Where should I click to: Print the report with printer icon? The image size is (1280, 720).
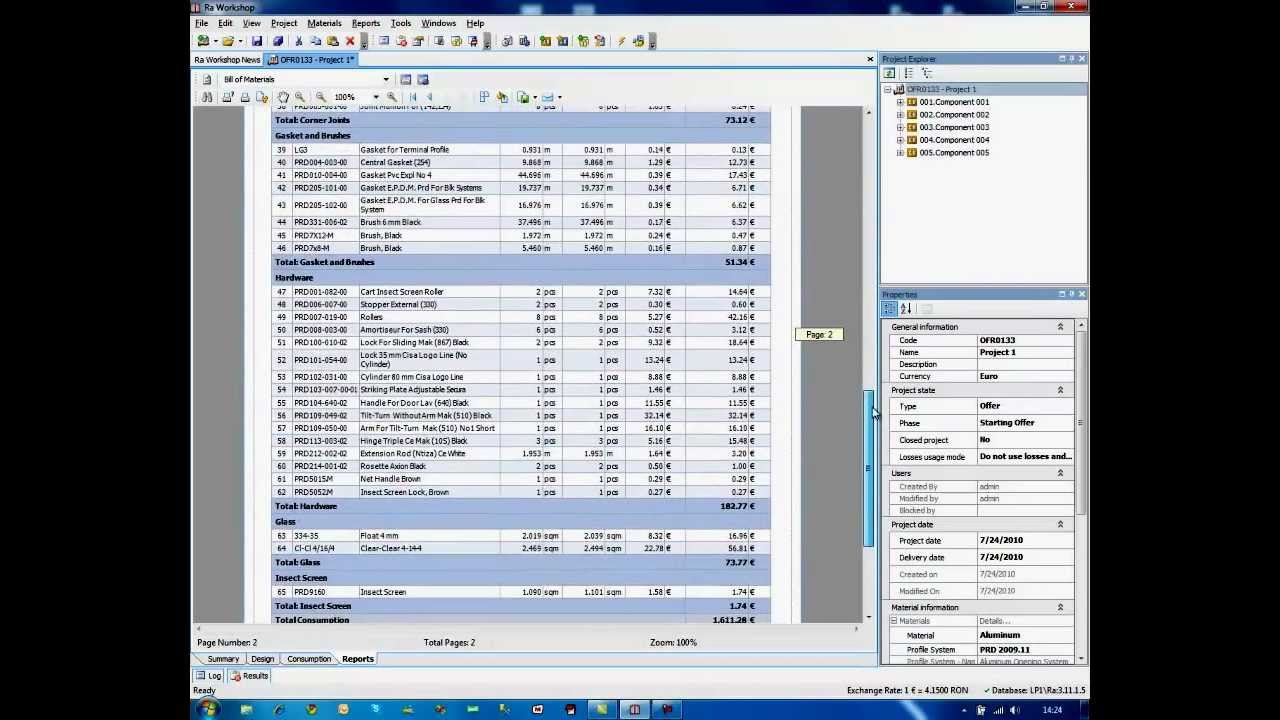(x=245, y=97)
